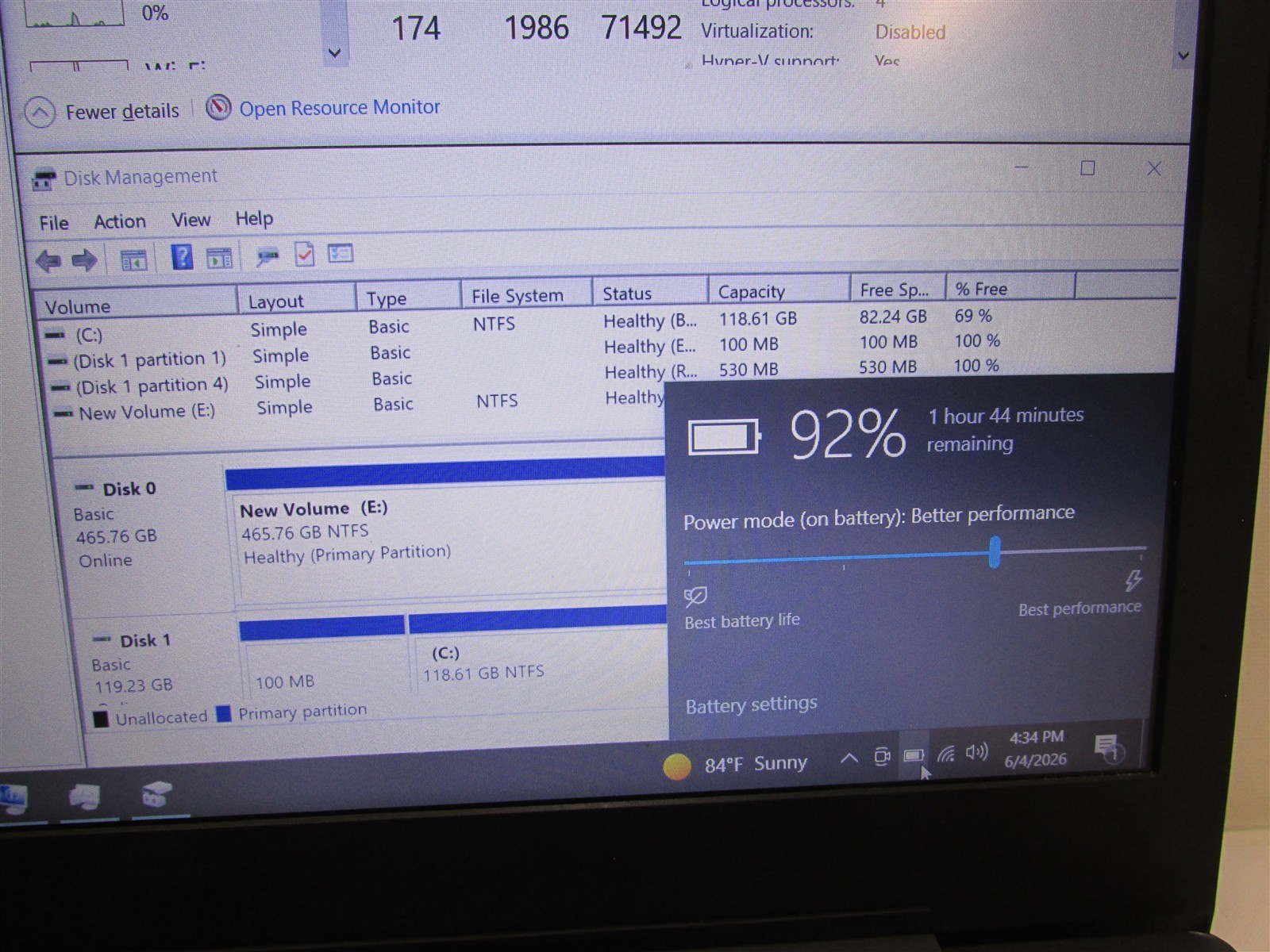Click the 118.61 GB capacity cell
The image size is (1270, 952).
[x=758, y=318]
